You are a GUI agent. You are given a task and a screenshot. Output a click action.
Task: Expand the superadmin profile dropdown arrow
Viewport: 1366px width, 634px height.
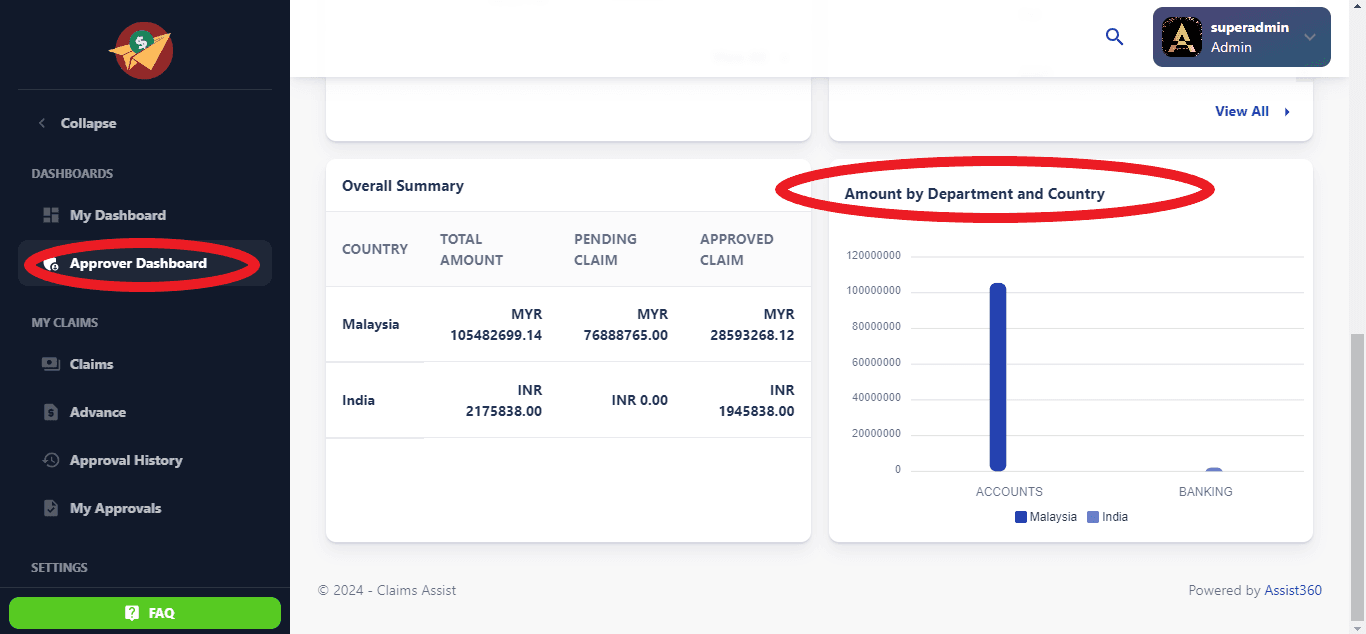click(1310, 37)
